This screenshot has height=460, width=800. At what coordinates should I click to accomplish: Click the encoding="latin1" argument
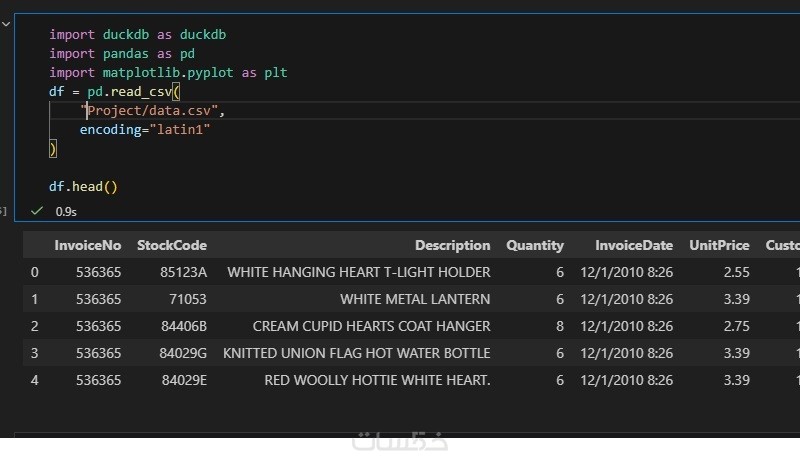click(145, 130)
